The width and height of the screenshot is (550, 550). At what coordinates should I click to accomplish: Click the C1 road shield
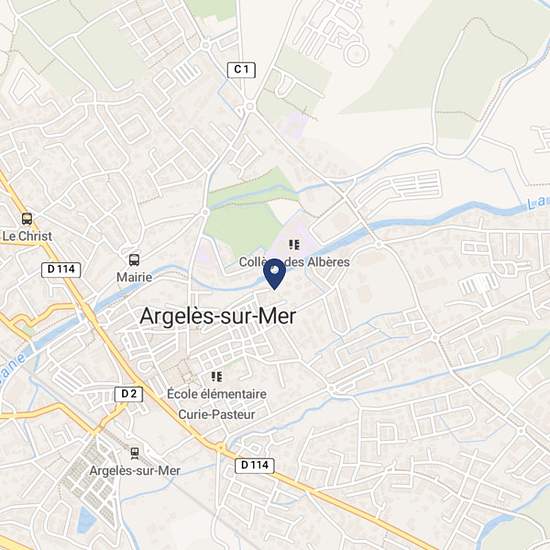[x=241, y=70]
